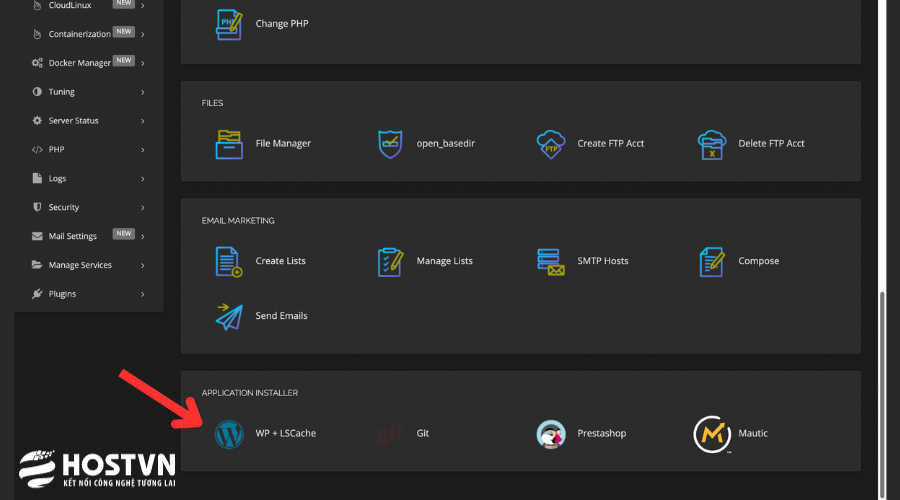Screen dimensions: 900x500
Task: Expand the Security chevron
Action: coord(142,207)
